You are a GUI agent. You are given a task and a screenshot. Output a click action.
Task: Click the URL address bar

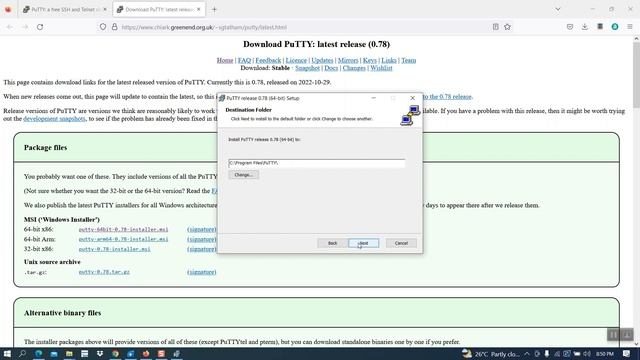304,27
